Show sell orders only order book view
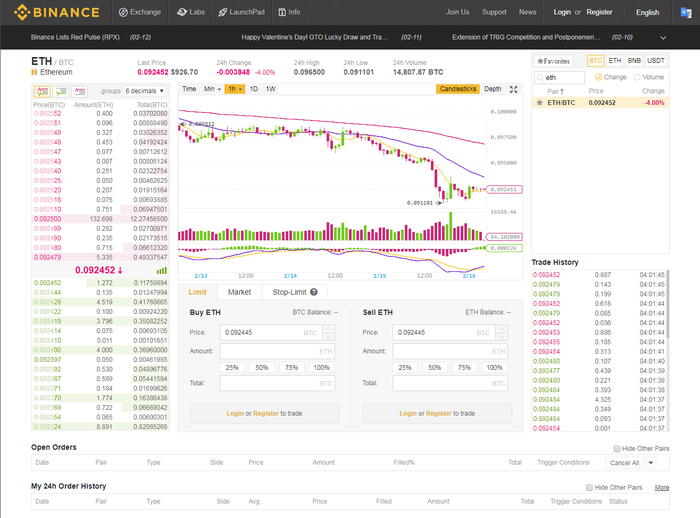This screenshot has width=700, height=518. pyautogui.click(x=79, y=92)
